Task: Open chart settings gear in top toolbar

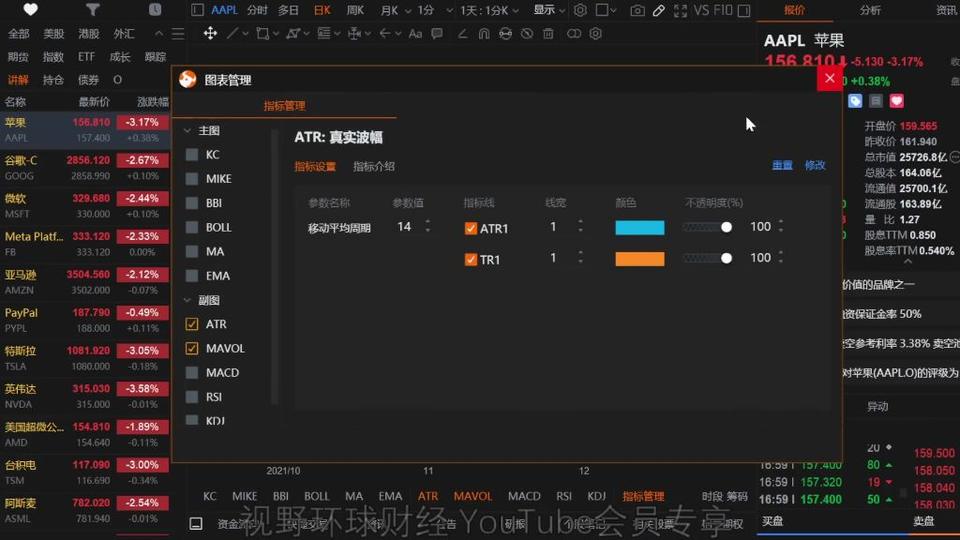Action: click(580, 10)
